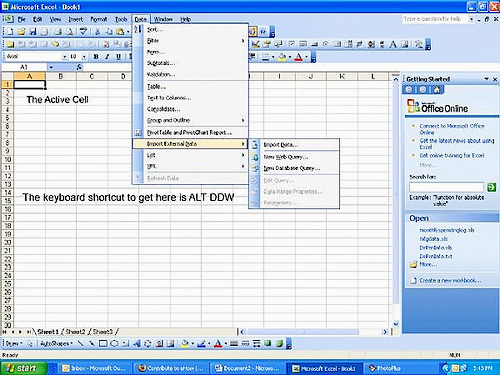This screenshot has width=500, height=375.
Task: Select the Oval drawing tool
Action: 114,343
